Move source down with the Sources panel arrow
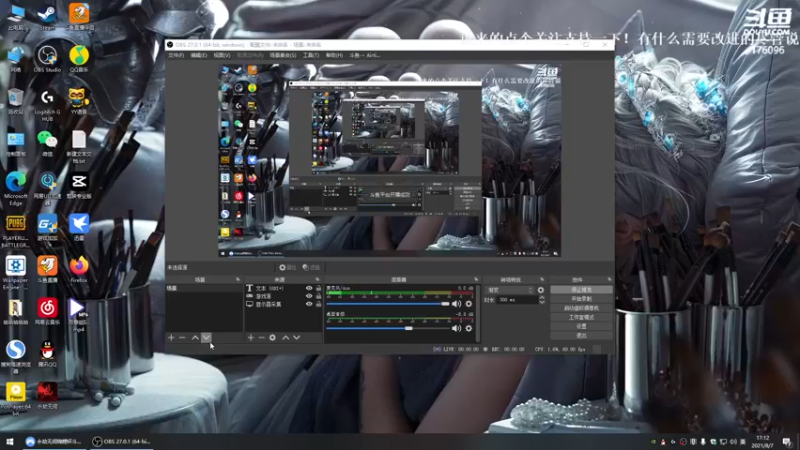The image size is (800, 450). tap(296, 337)
